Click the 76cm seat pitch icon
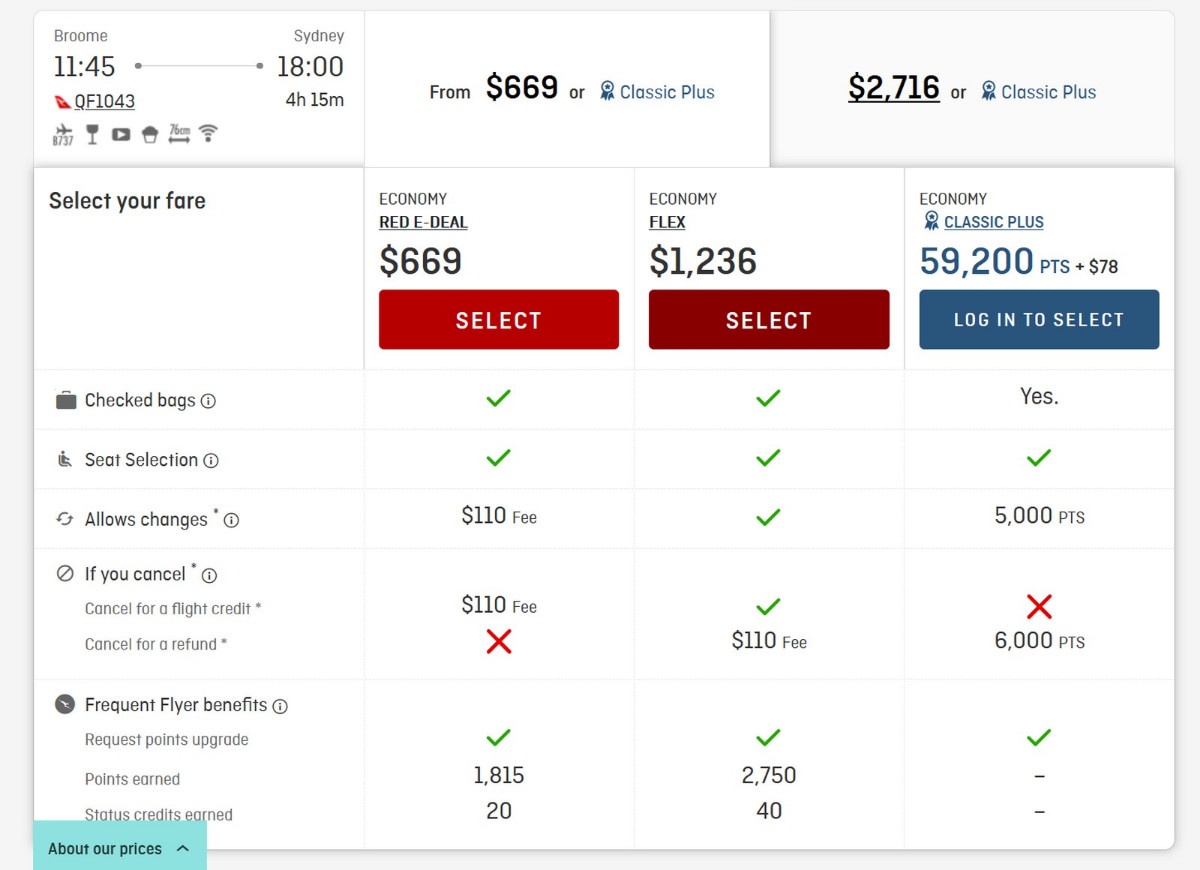Viewport: 1200px width, 870px height. click(179, 134)
